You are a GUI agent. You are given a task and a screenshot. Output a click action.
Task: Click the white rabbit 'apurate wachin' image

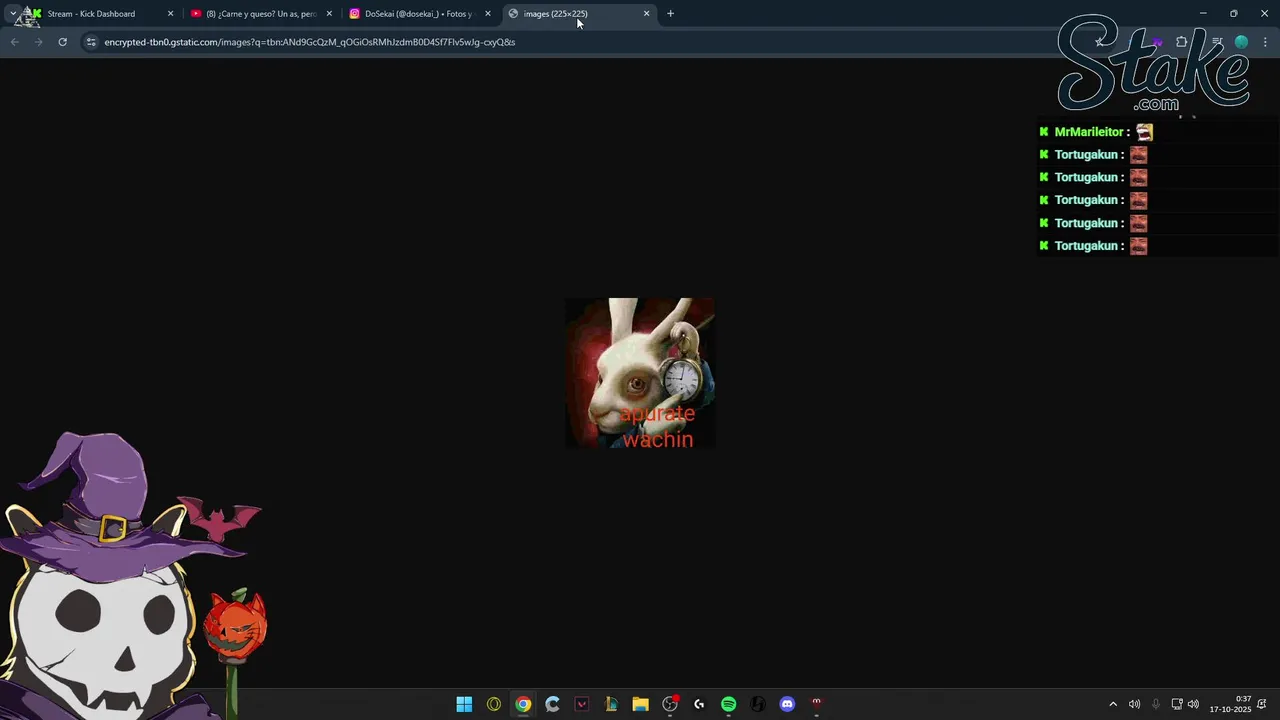coord(640,373)
